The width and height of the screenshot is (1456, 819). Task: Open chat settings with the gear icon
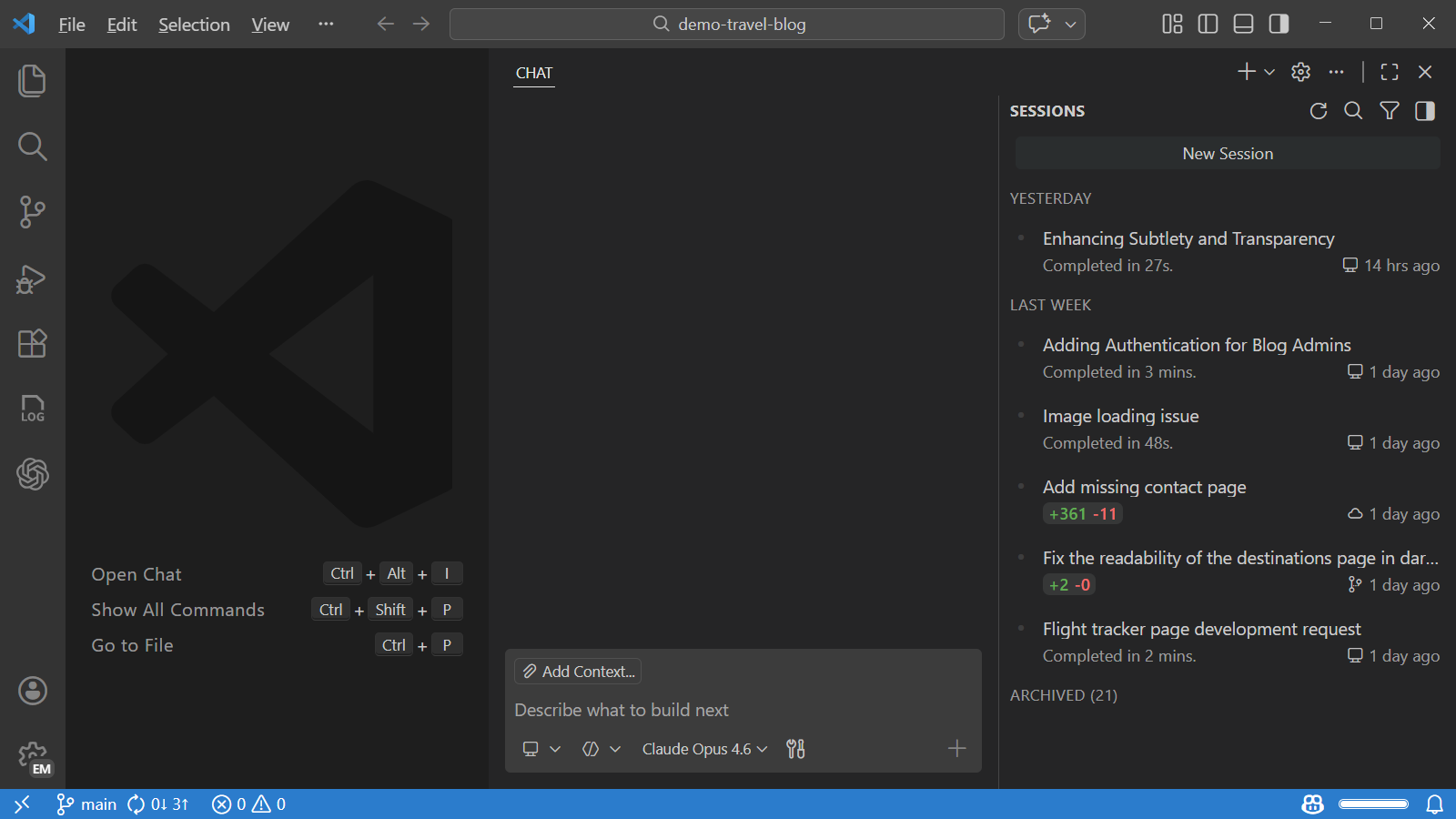[1299, 72]
